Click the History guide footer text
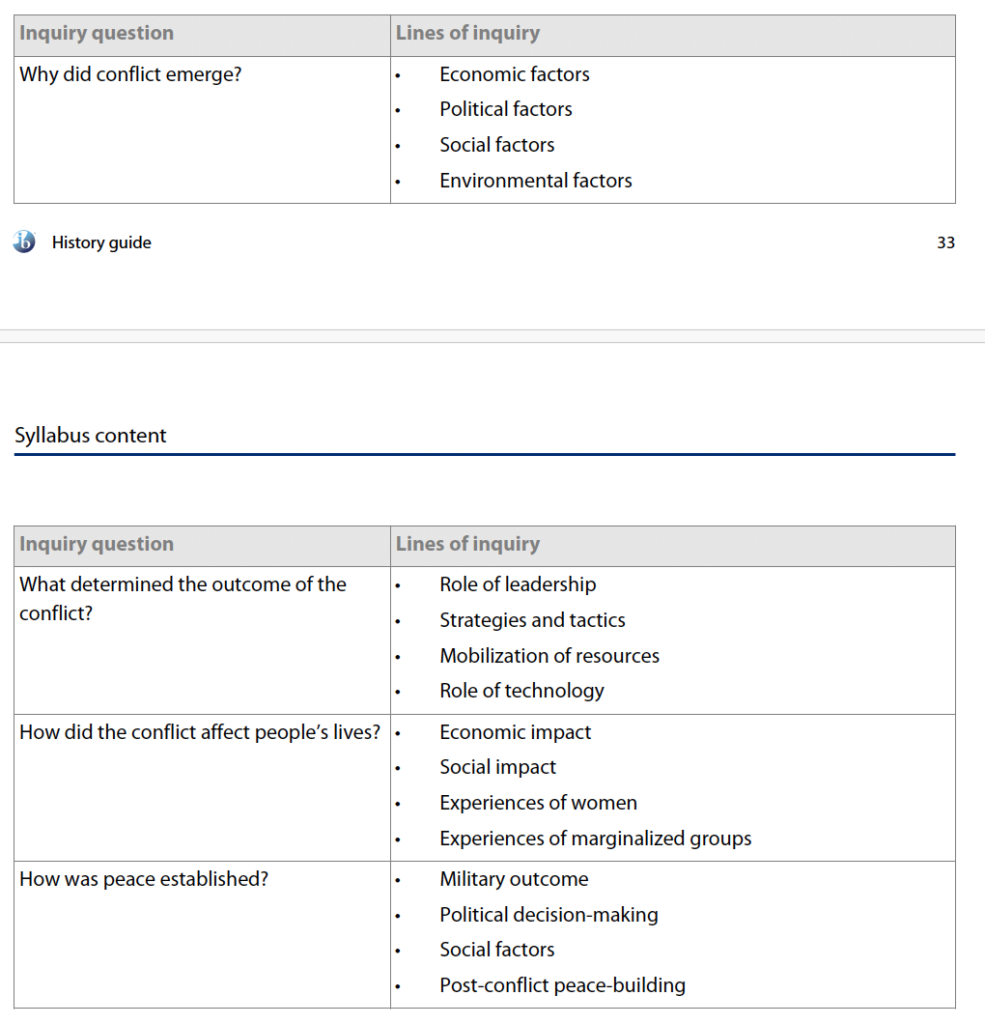 tap(101, 242)
